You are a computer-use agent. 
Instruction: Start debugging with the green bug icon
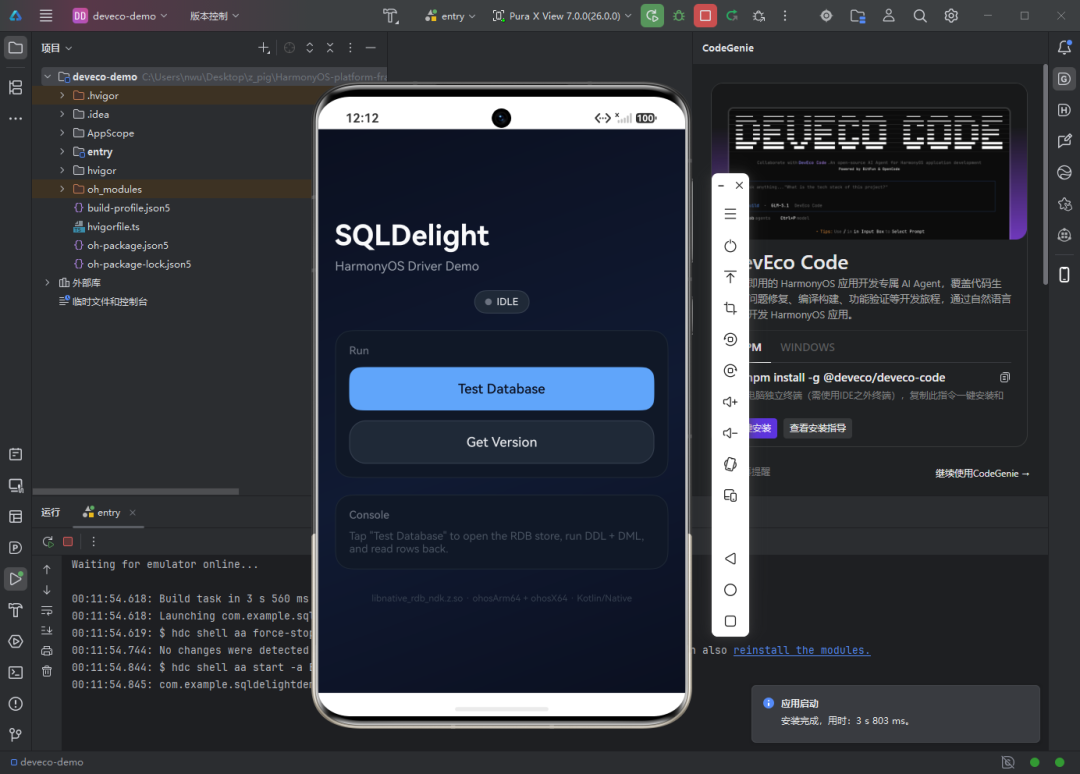(x=679, y=16)
